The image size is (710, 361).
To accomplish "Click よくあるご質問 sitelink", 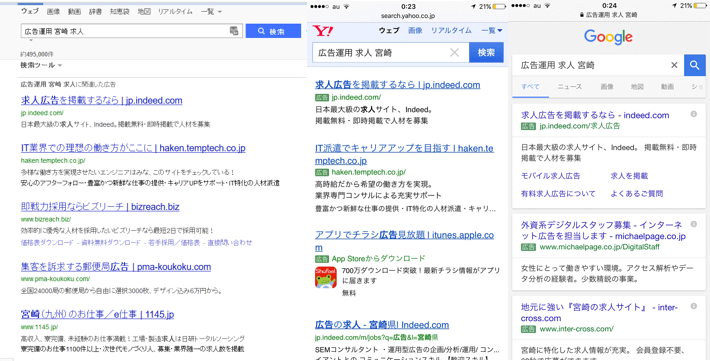I will 637,193.
